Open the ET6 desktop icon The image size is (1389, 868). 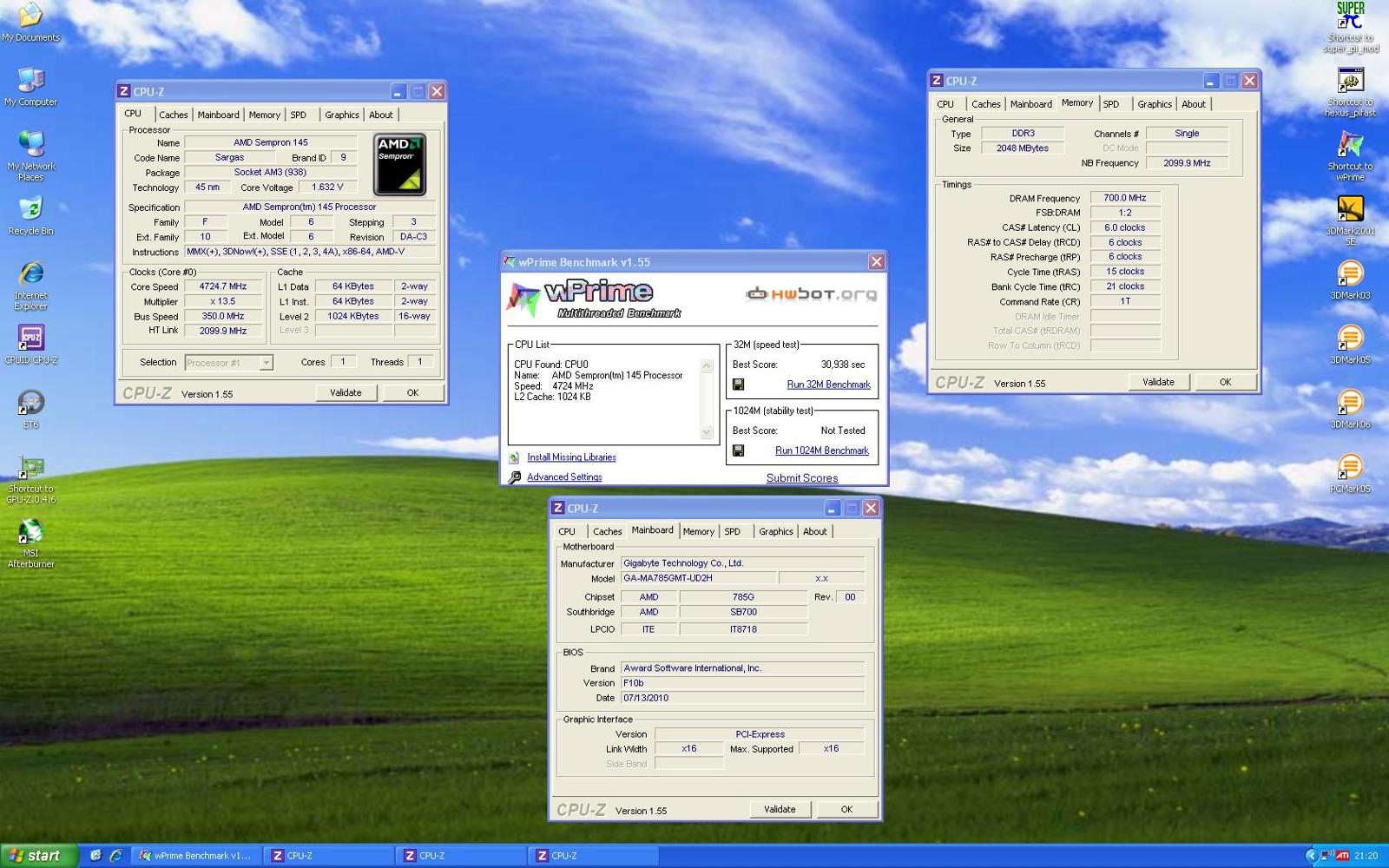(30, 409)
